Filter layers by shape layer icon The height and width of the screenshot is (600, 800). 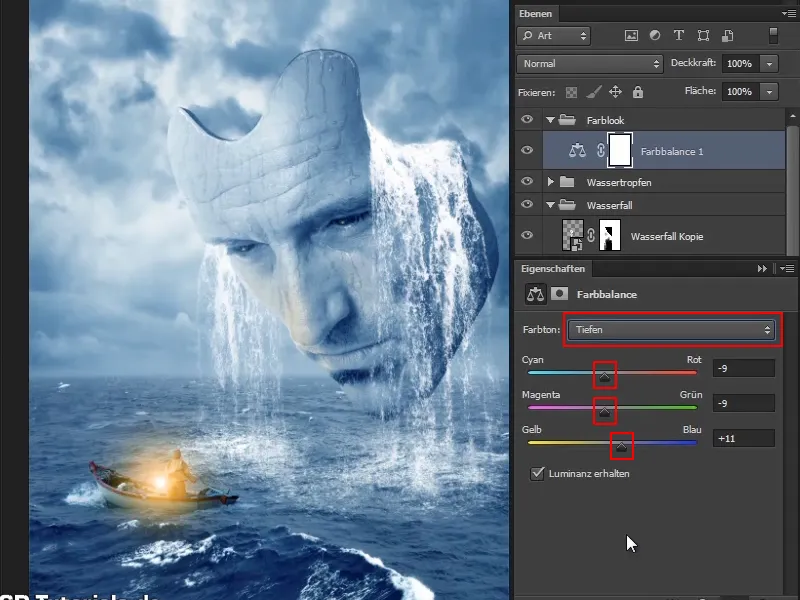pos(703,35)
